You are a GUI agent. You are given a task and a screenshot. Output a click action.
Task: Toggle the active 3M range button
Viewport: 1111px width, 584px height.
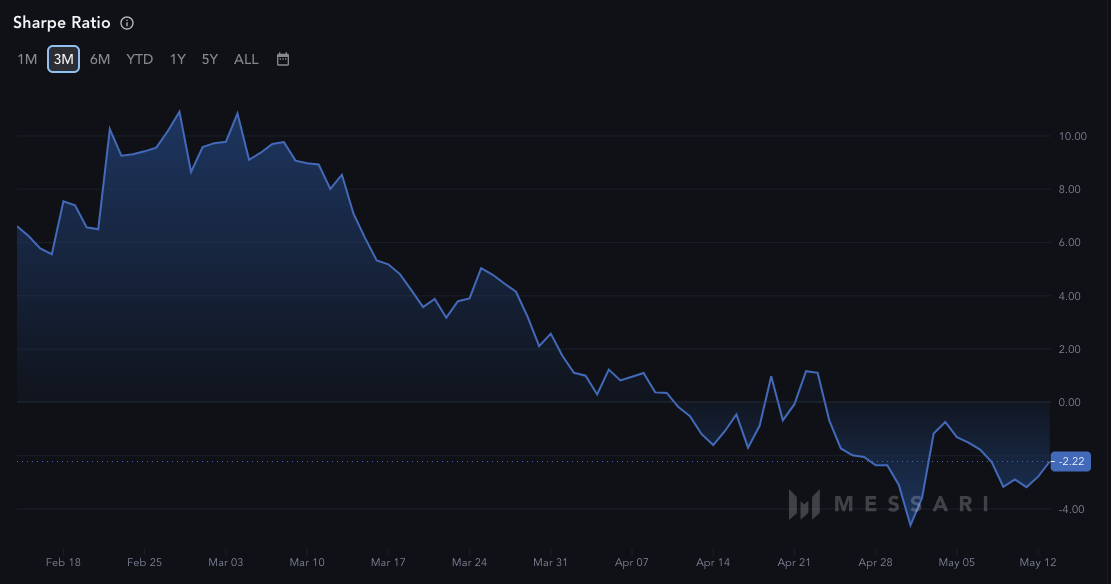[x=63, y=59]
